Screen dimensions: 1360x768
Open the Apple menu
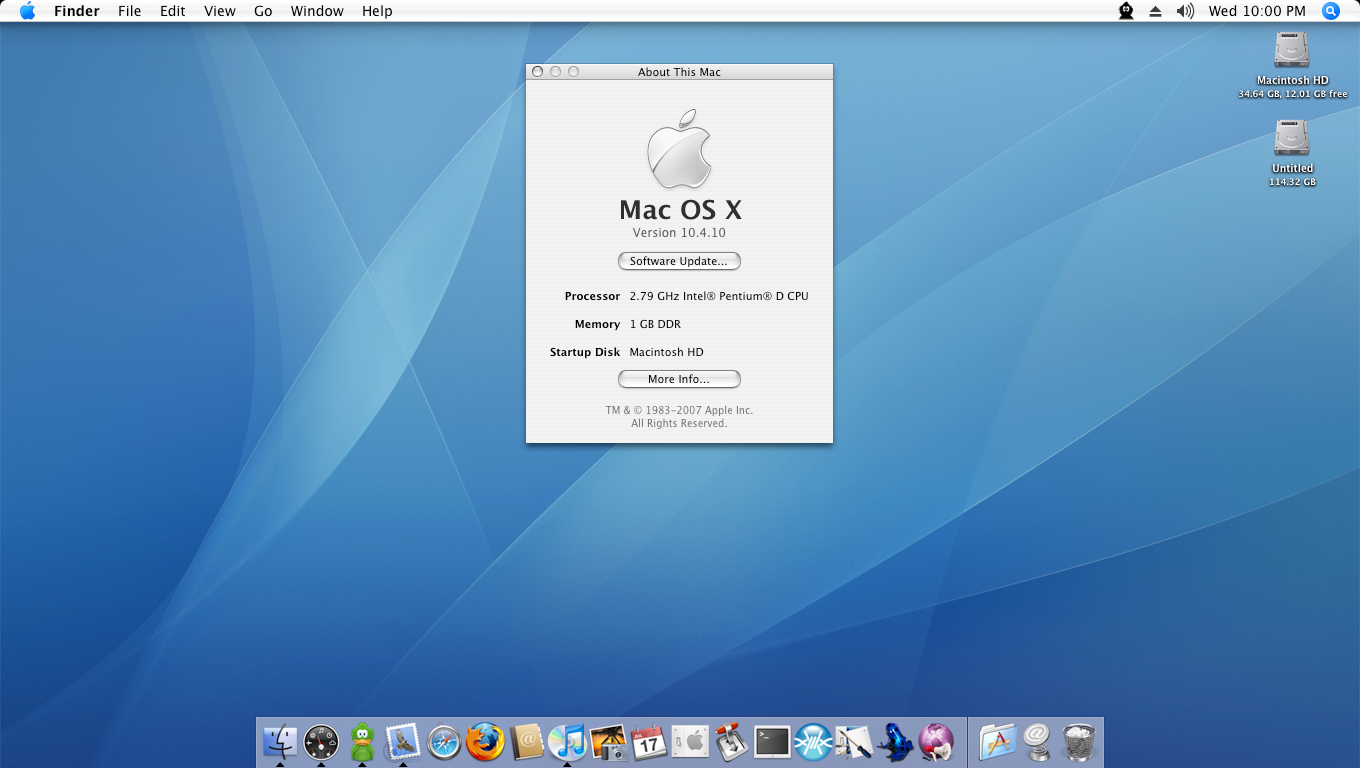pos(28,11)
